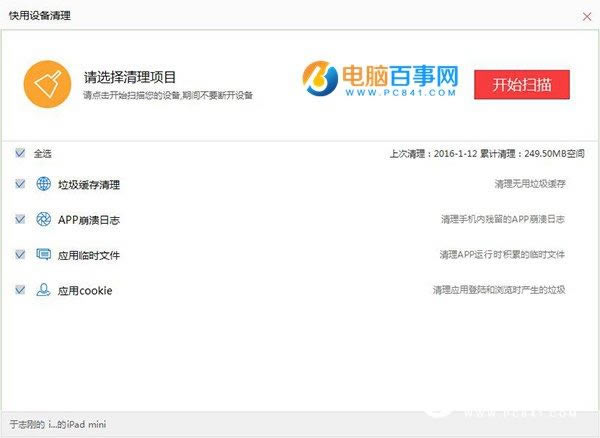Uncheck the 垃圾缓存清理 checkbox

pos(20,184)
